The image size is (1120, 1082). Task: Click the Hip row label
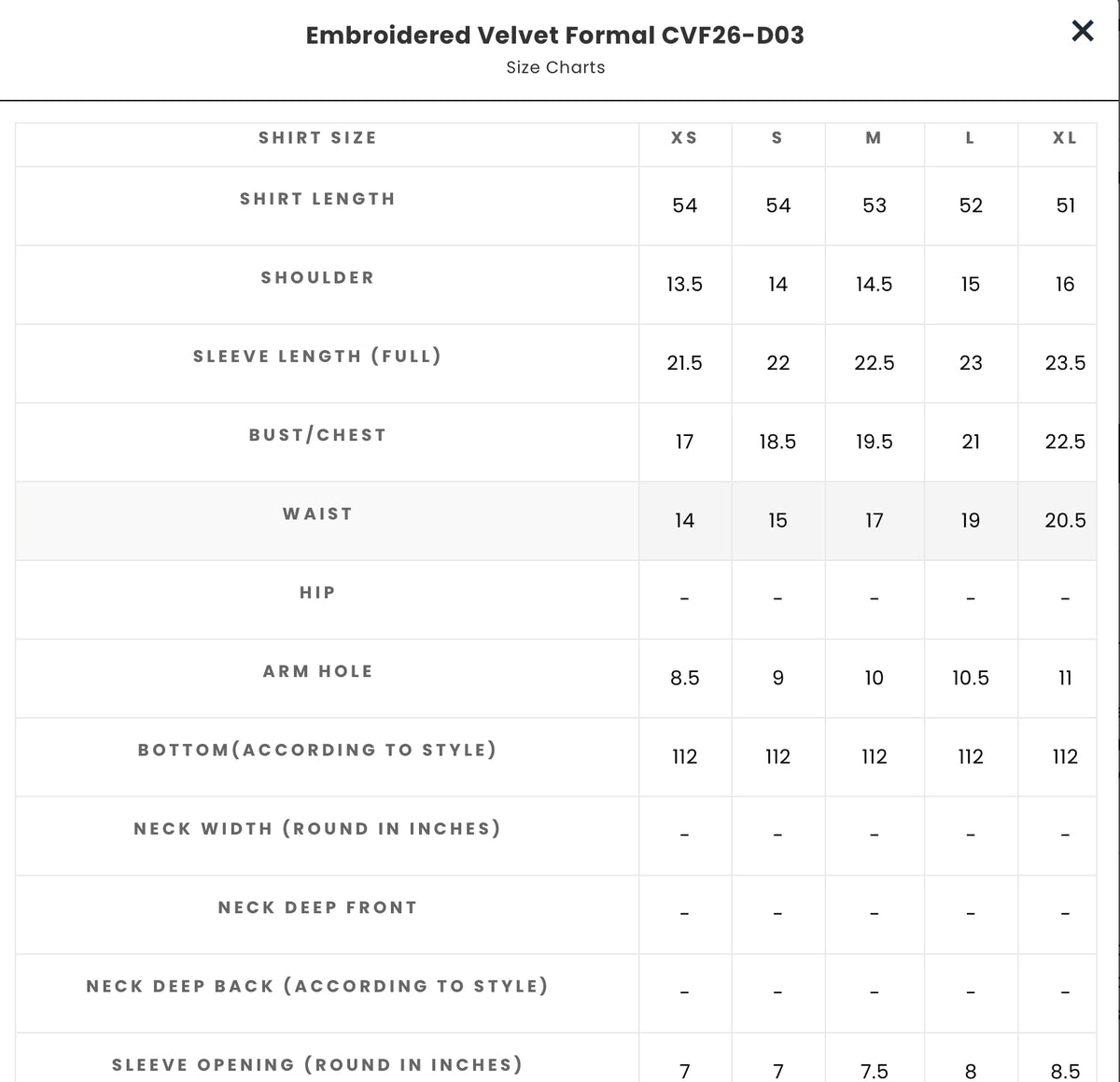tap(317, 593)
